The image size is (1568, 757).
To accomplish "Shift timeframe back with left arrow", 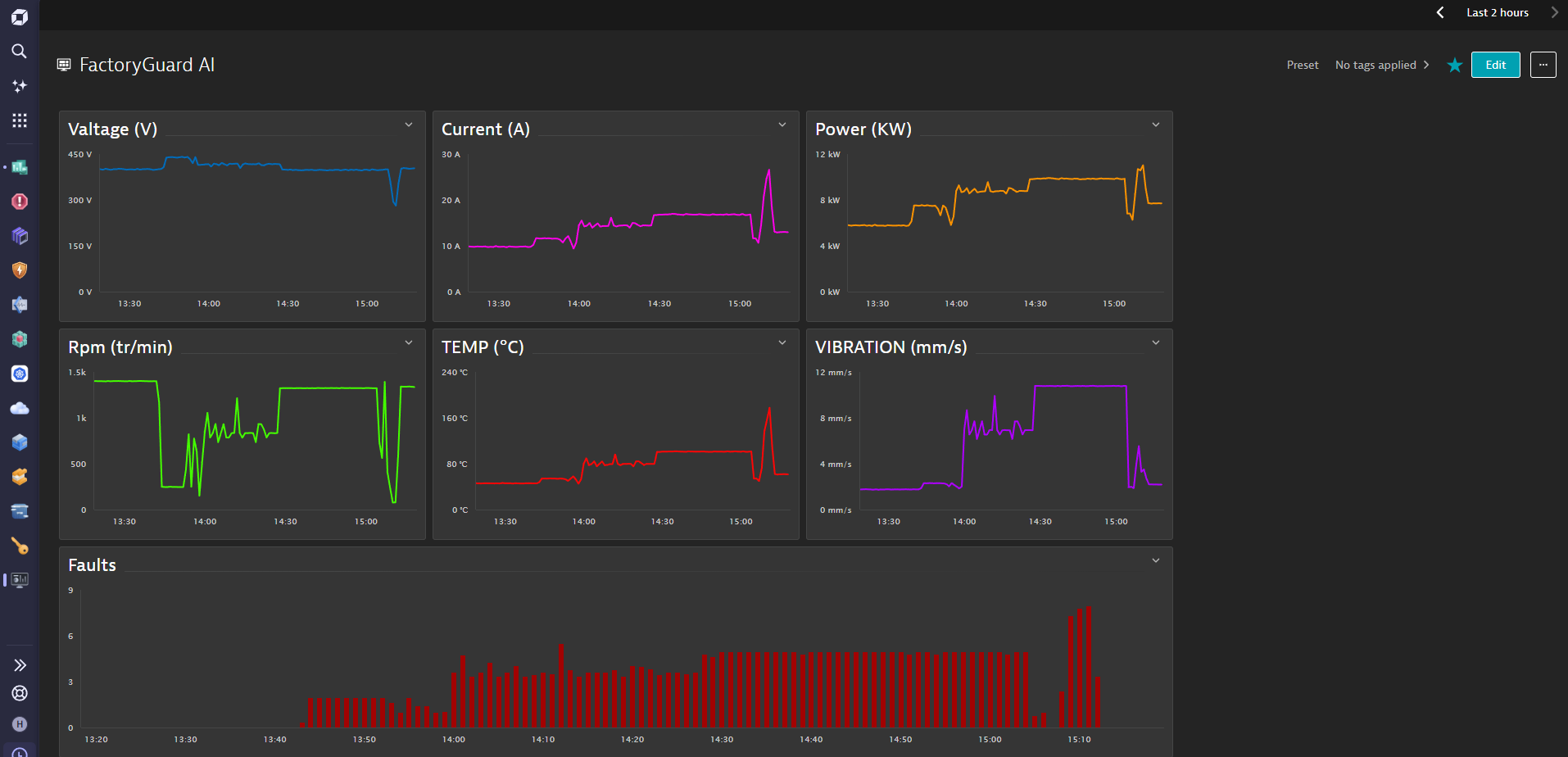I will coord(1440,12).
